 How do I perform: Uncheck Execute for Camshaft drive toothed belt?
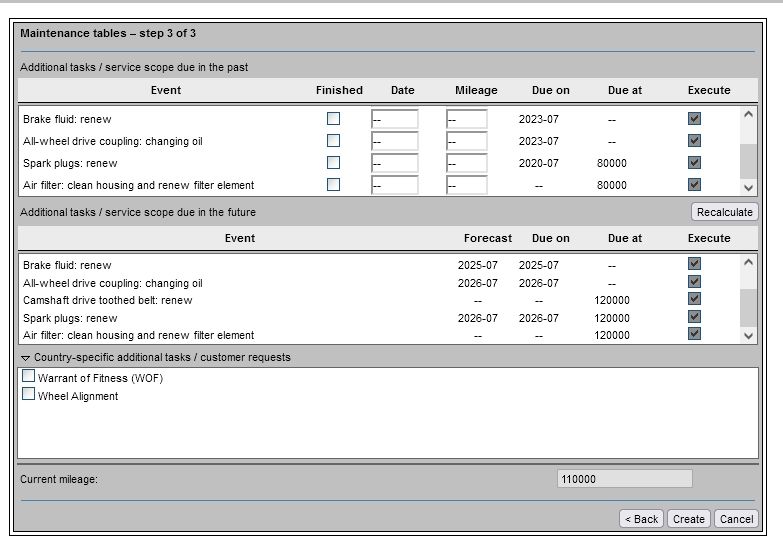[x=694, y=299]
